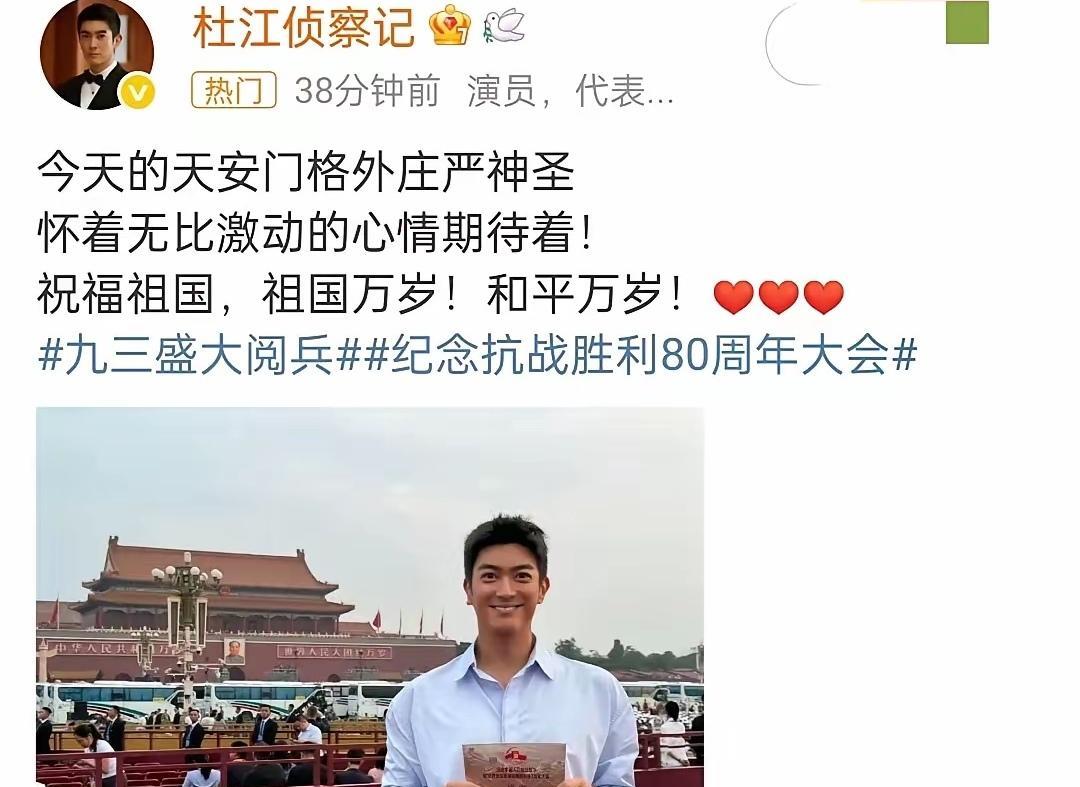The height and width of the screenshot is (787, 1080).
Task: Click the line 怀着无比激动的心情期待着
Action: (x=315, y=233)
